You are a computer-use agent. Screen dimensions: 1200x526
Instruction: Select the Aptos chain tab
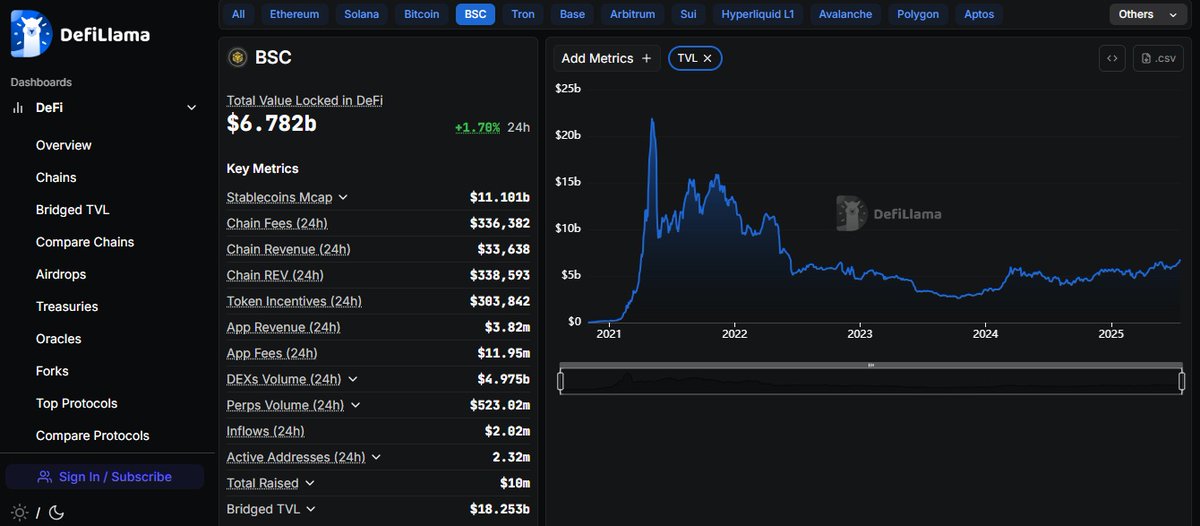click(x=980, y=14)
